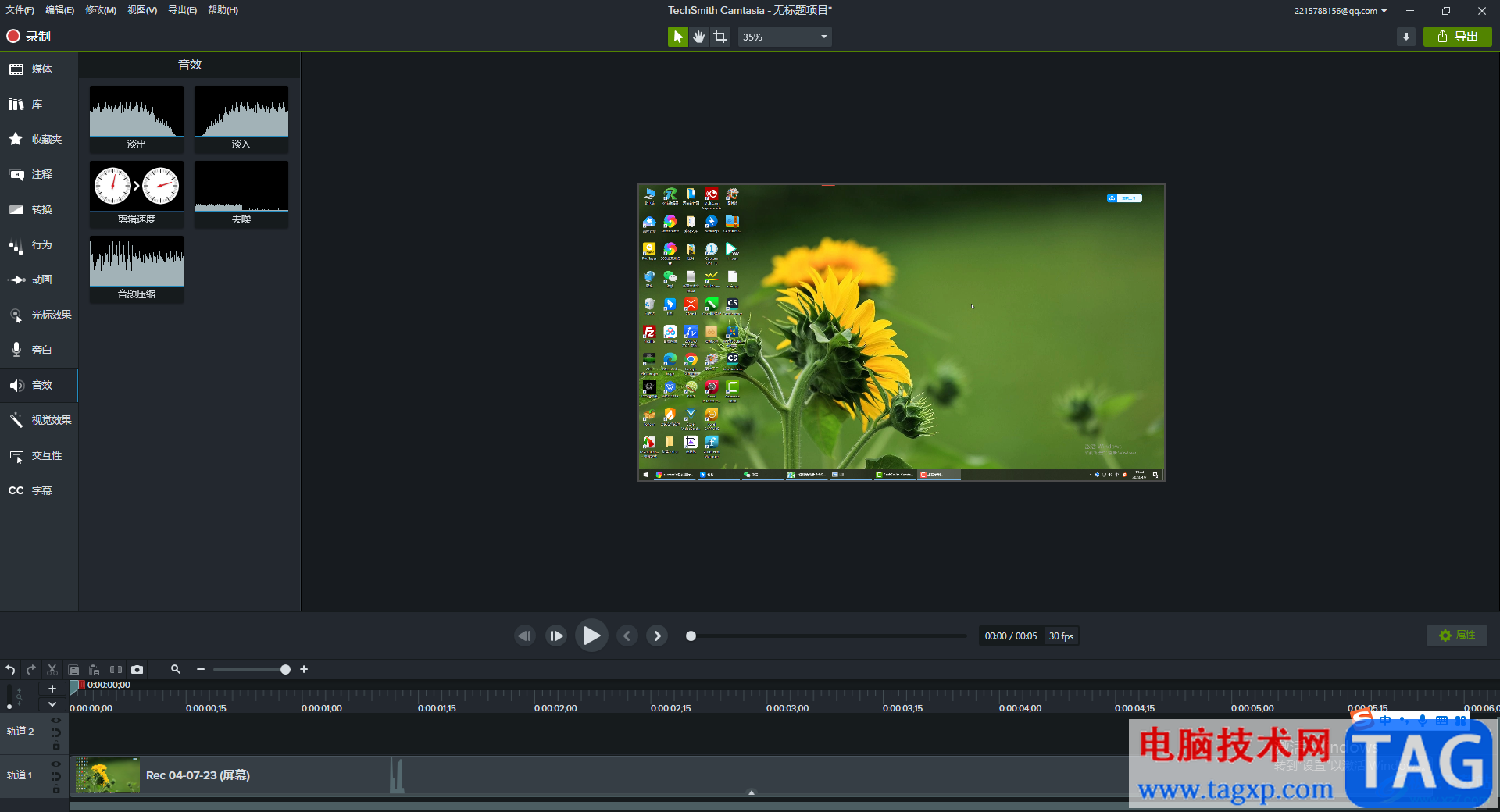Paste with the clipboard icon
The height and width of the screenshot is (812, 1500).
(95, 669)
